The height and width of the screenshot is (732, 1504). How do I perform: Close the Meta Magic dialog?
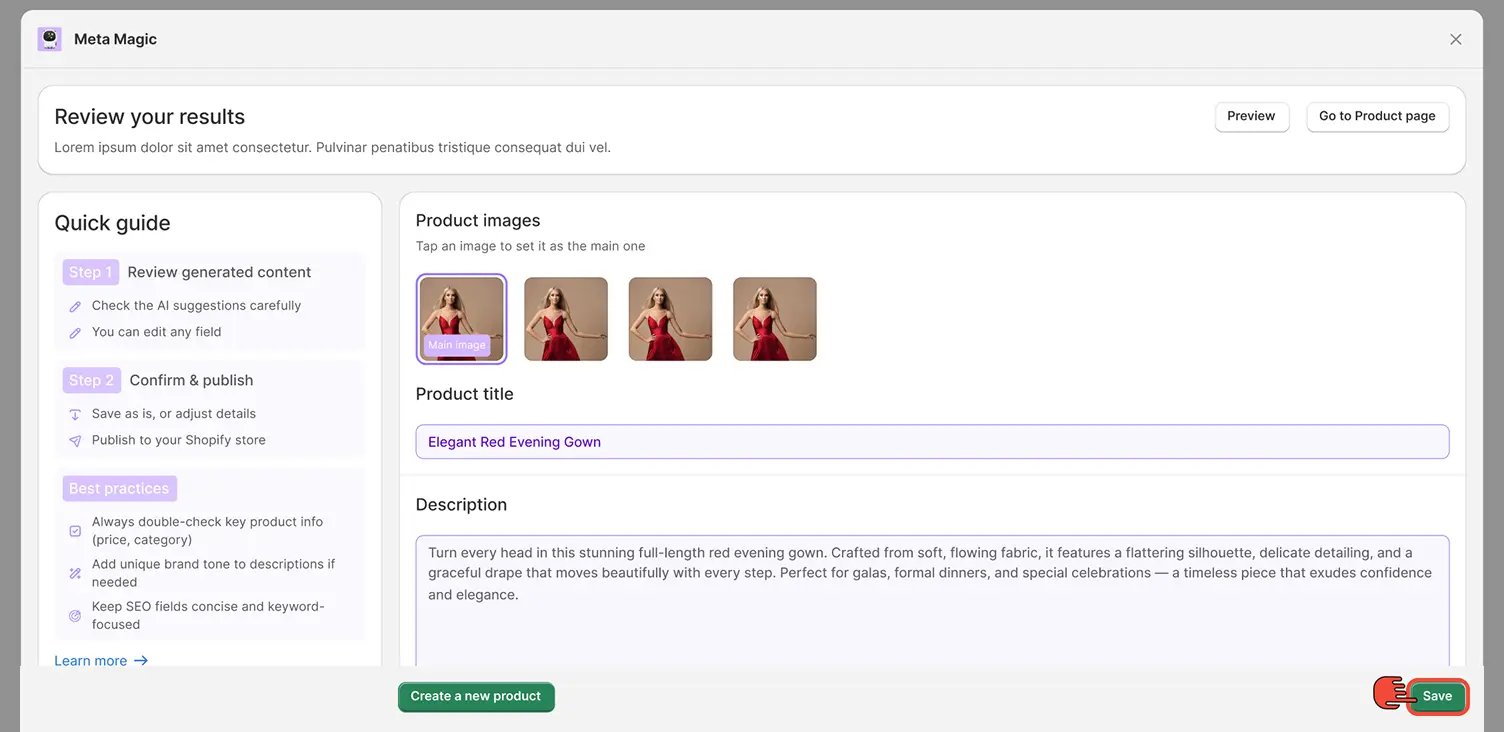point(1455,39)
